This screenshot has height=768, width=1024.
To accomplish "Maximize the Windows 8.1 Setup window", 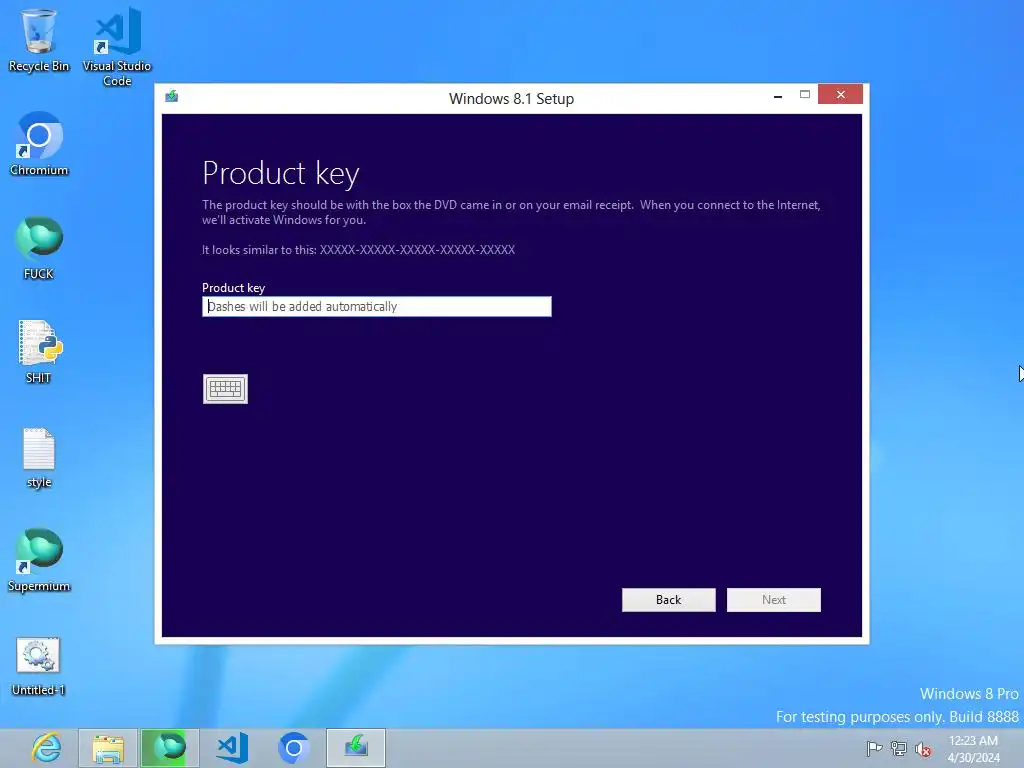I will pyautogui.click(x=805, y=95).
